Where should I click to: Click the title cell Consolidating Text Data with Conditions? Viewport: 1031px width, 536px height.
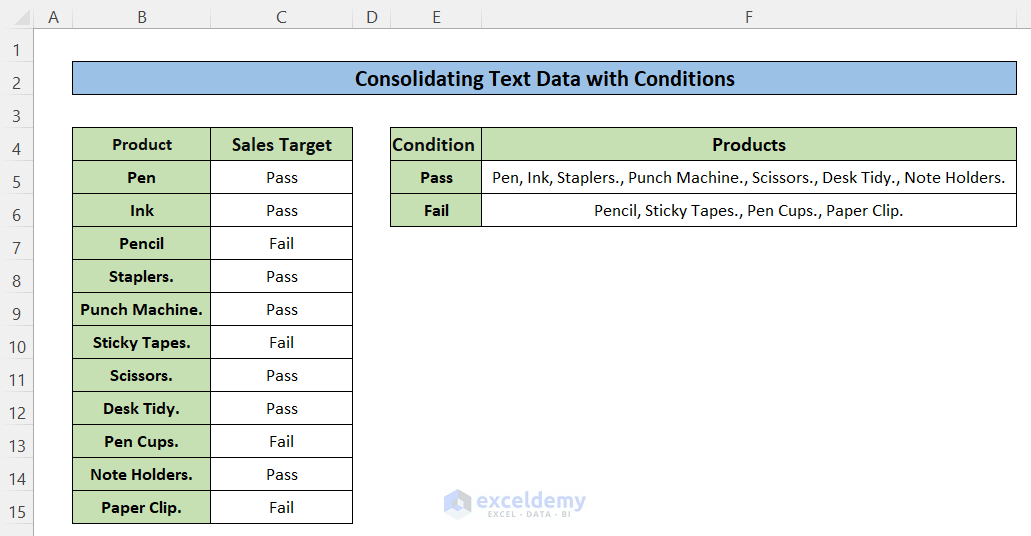pos(544,78)
